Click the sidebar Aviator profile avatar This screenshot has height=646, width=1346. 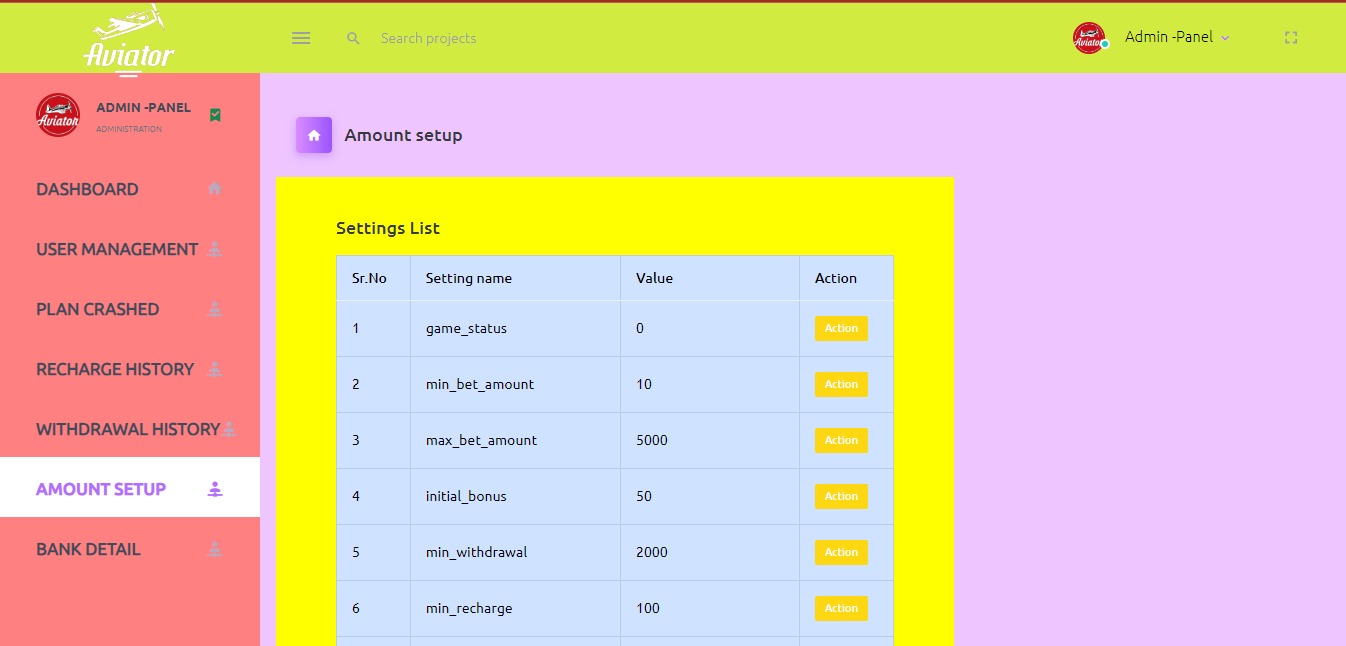click(x=58, y=115)
